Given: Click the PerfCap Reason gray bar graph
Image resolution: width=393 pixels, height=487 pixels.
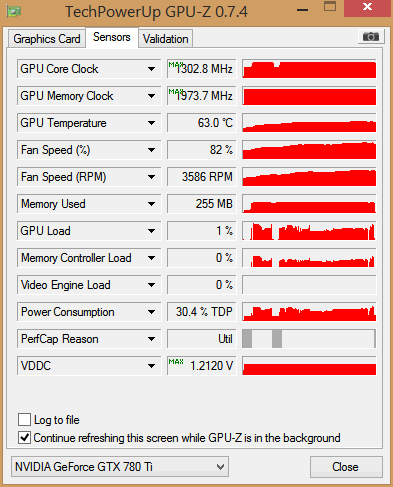Looking at the screenshot, I should [x=309, y=339].
